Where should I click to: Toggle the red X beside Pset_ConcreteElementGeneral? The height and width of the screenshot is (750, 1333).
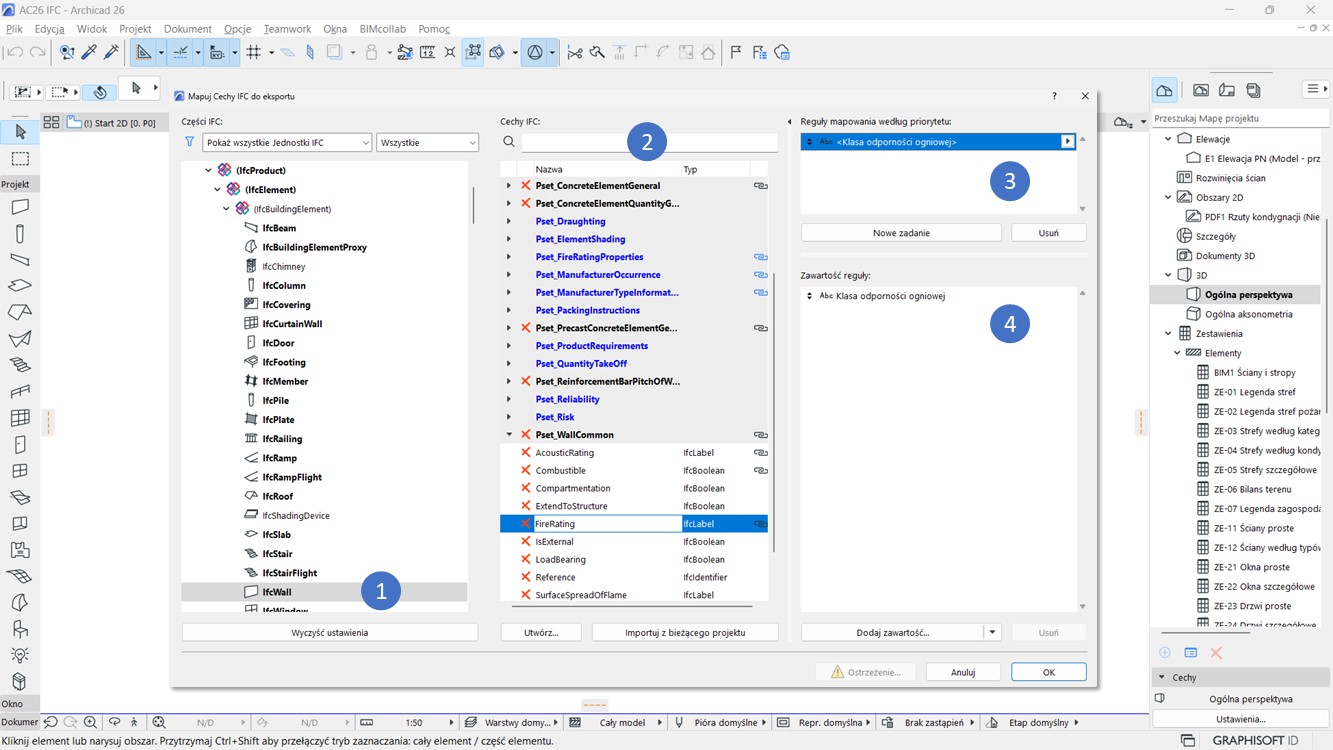click(525, 186)
